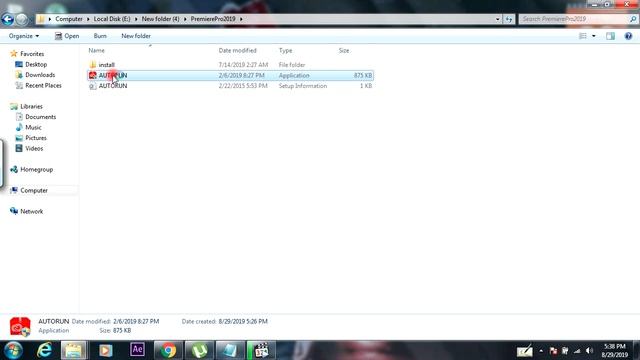Click the 875 KB size cell
Screen dimensions: 640x360
(362, 76)
